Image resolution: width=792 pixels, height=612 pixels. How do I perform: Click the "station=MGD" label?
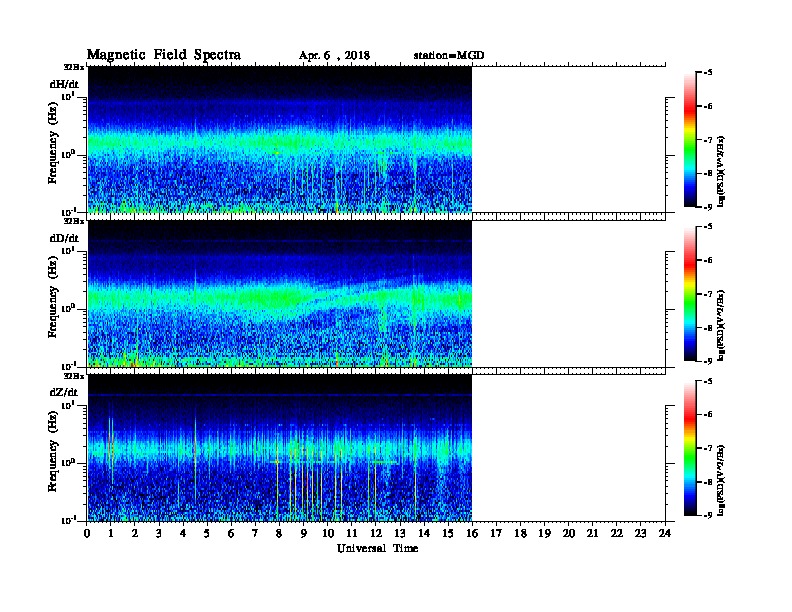click(449, 56)
